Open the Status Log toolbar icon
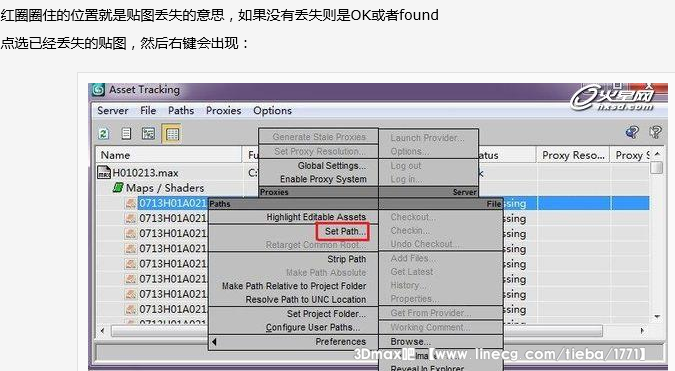The image size is (675, 371). click(x=126, y=134)
